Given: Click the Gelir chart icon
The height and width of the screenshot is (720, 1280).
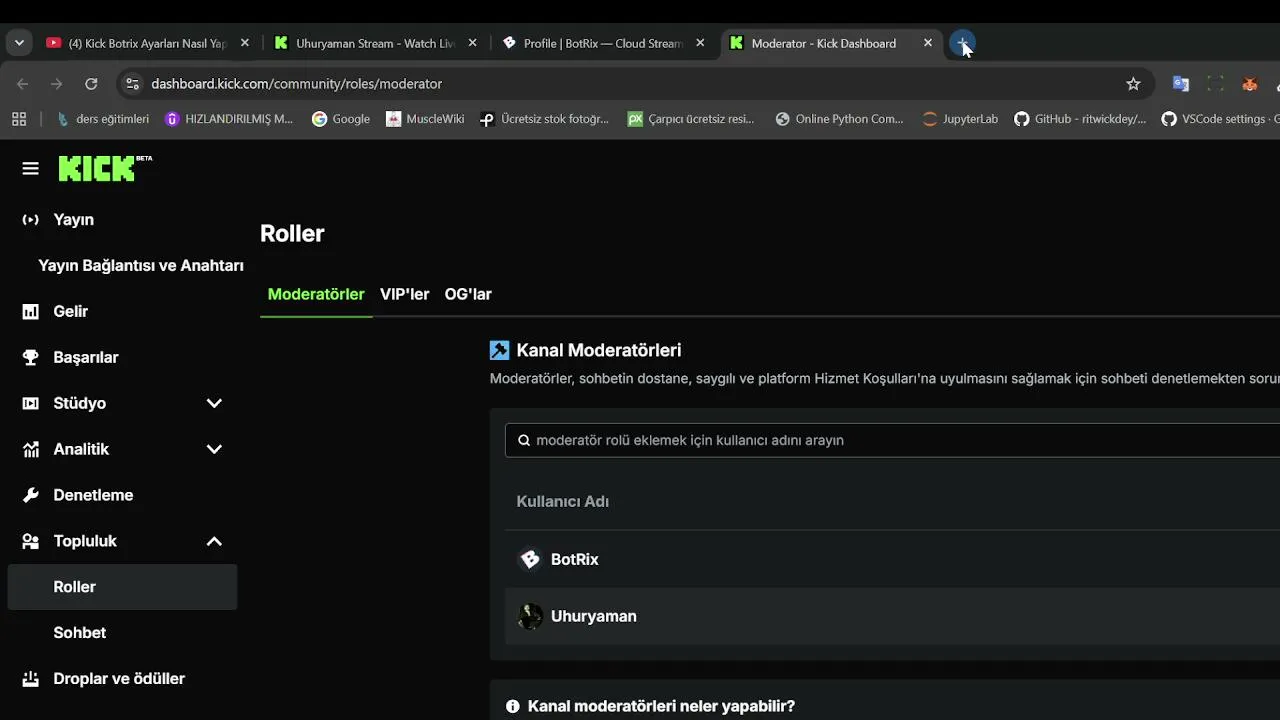Looking at the screenshot, I should click(31, 312).
